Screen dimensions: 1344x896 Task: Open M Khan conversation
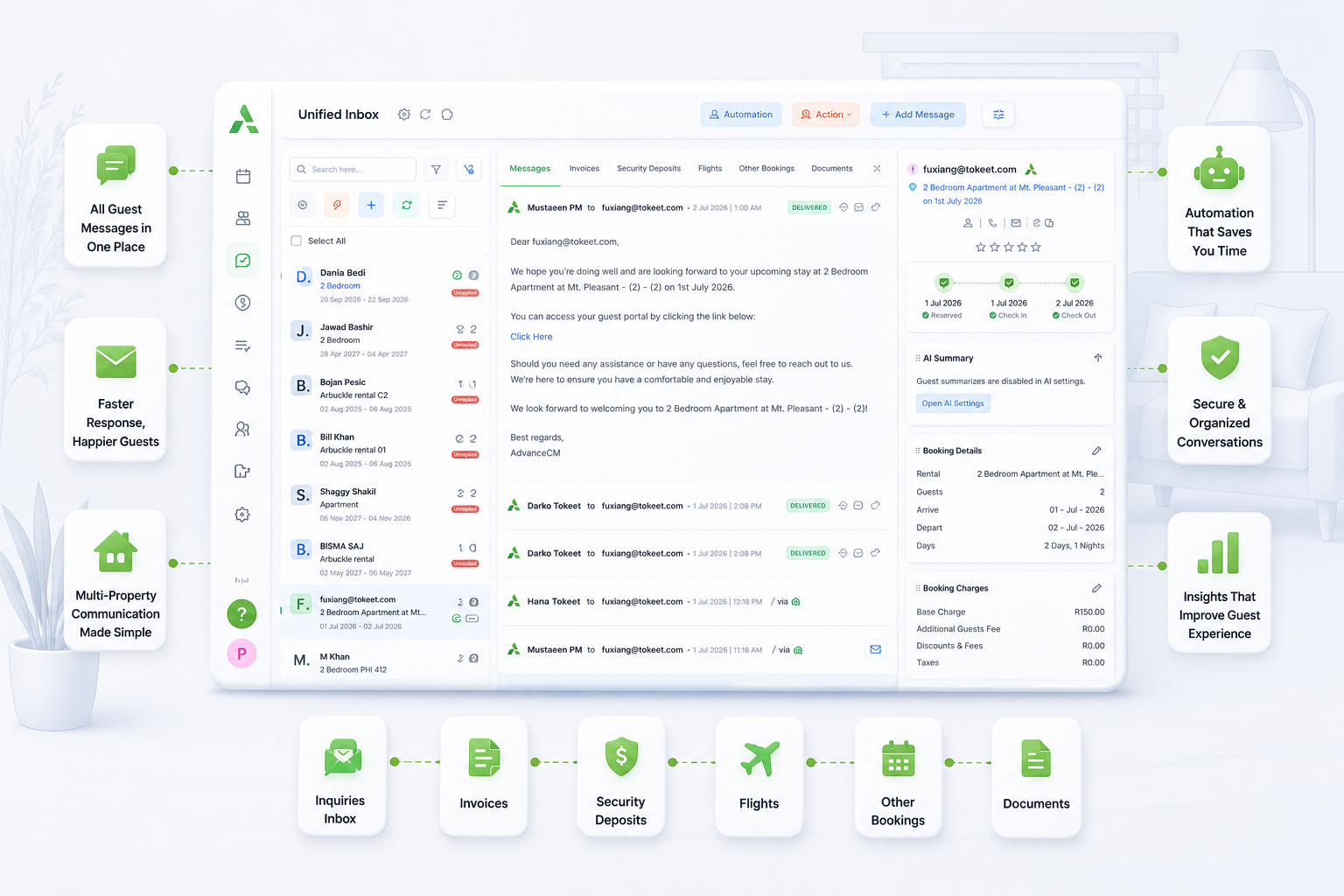(x=385, y=662)
